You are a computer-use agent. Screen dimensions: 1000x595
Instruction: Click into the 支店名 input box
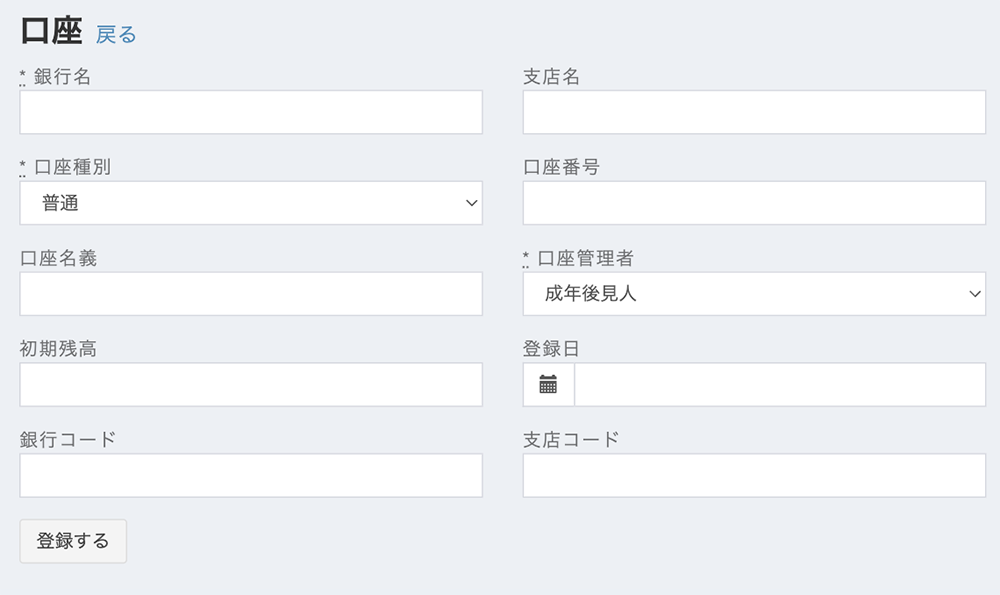tap(754, 112)
